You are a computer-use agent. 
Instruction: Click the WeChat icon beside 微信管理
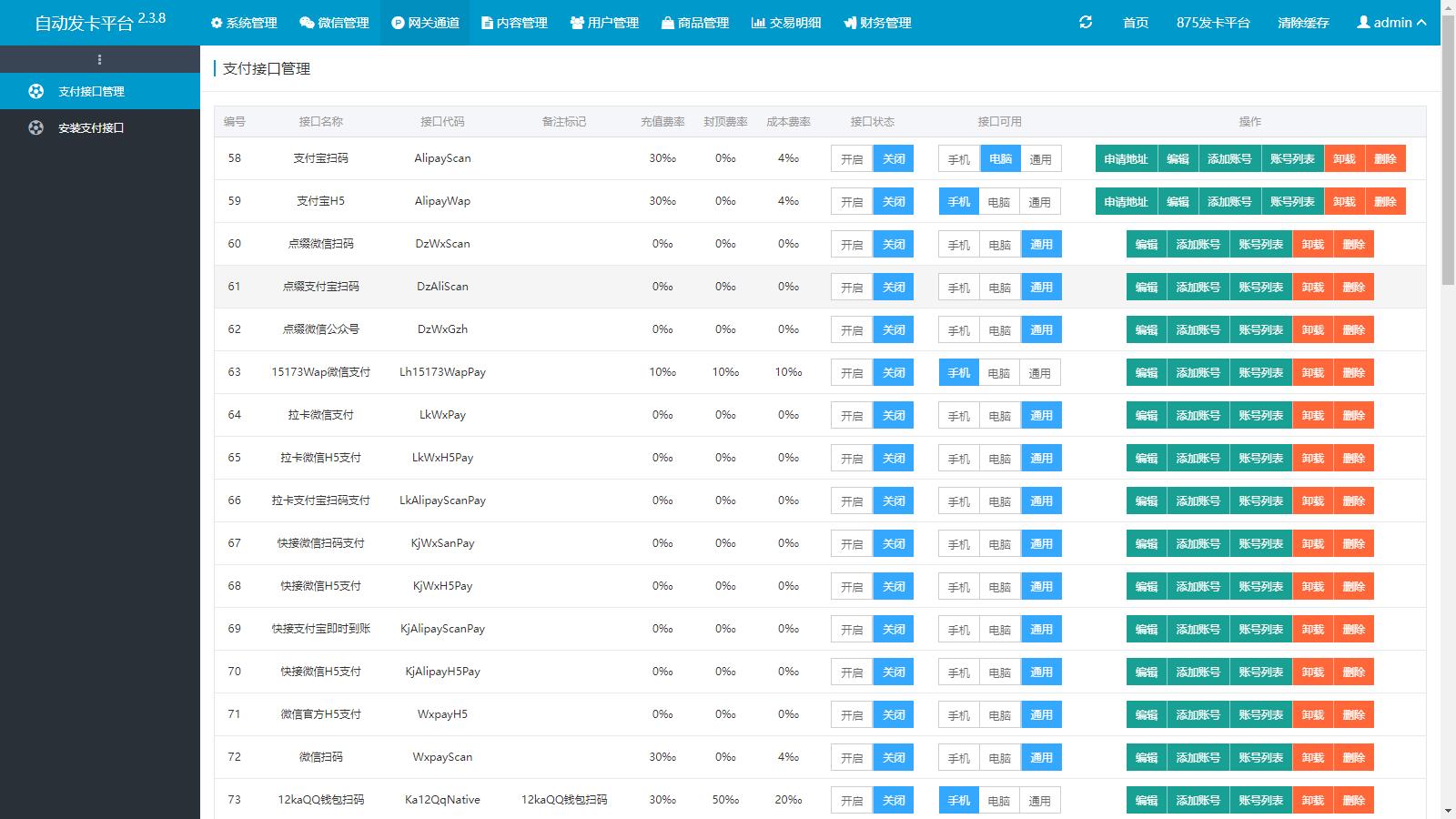click(307, 23)
